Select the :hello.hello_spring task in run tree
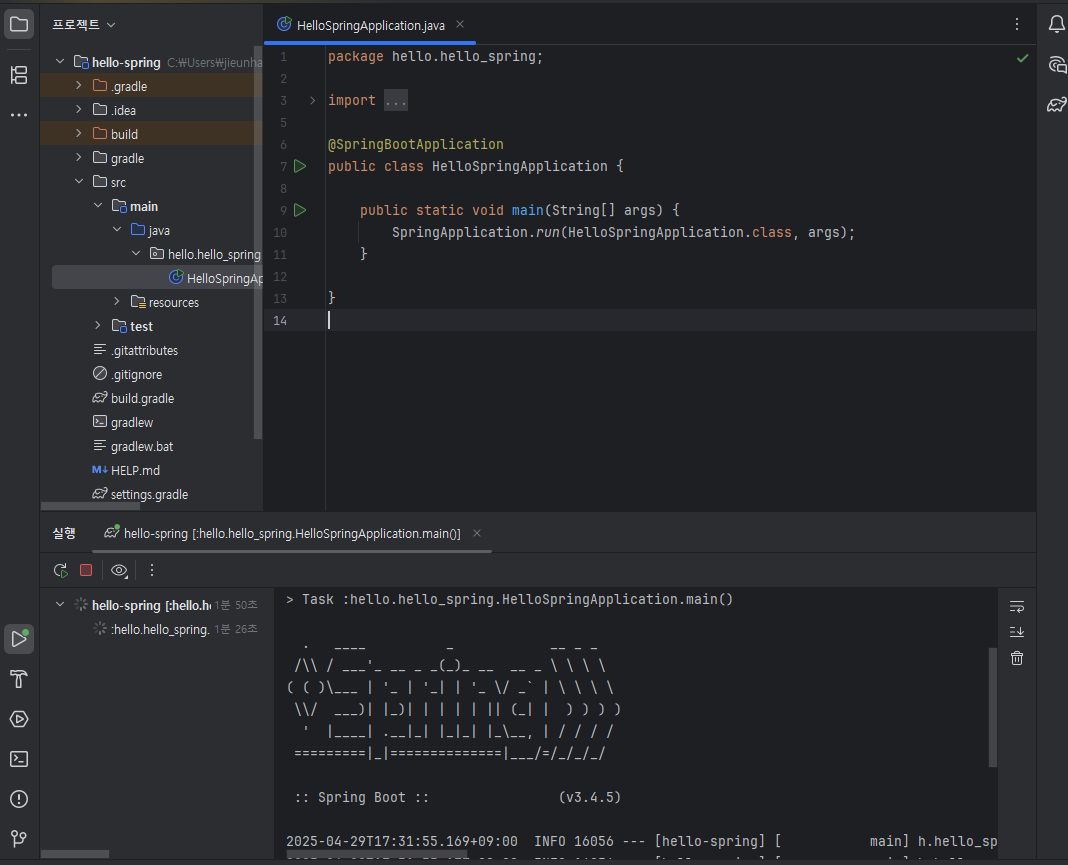Screen dimensions: 1068x865 tap(160, 629)
